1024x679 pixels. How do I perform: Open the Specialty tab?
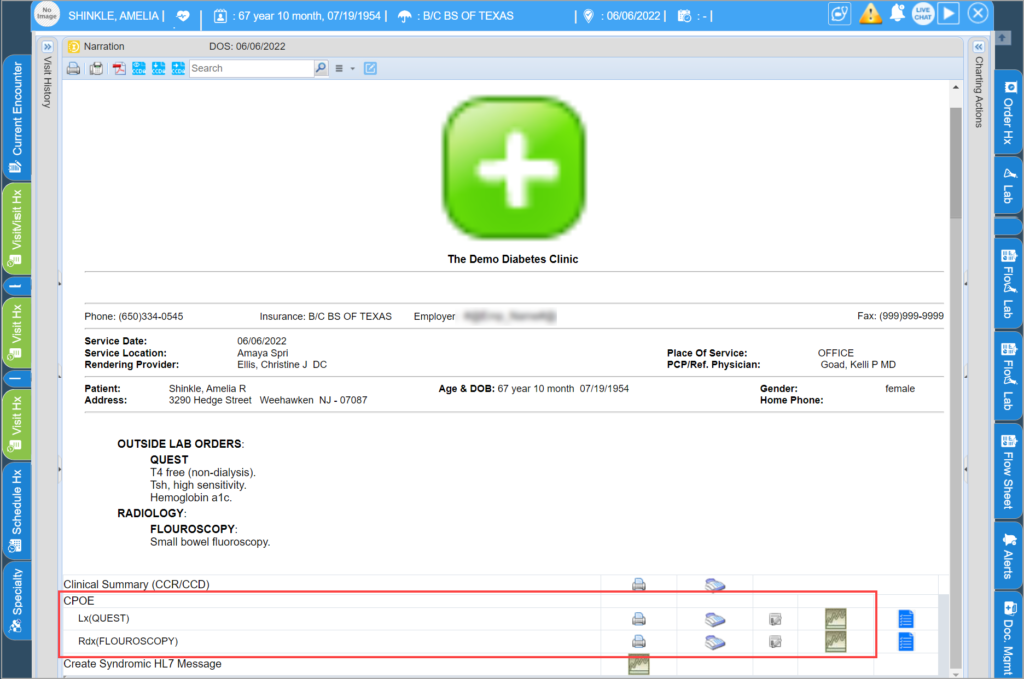point(16,601)
